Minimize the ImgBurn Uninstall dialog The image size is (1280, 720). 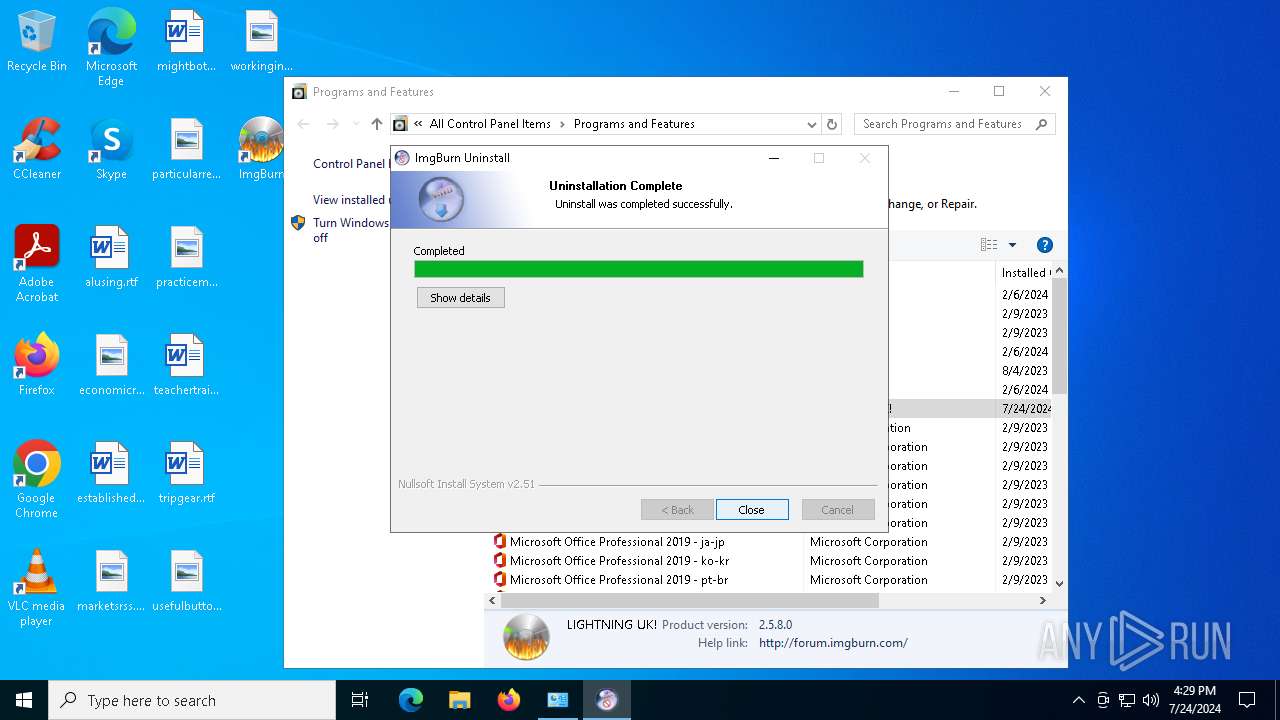tap(773, 158)
